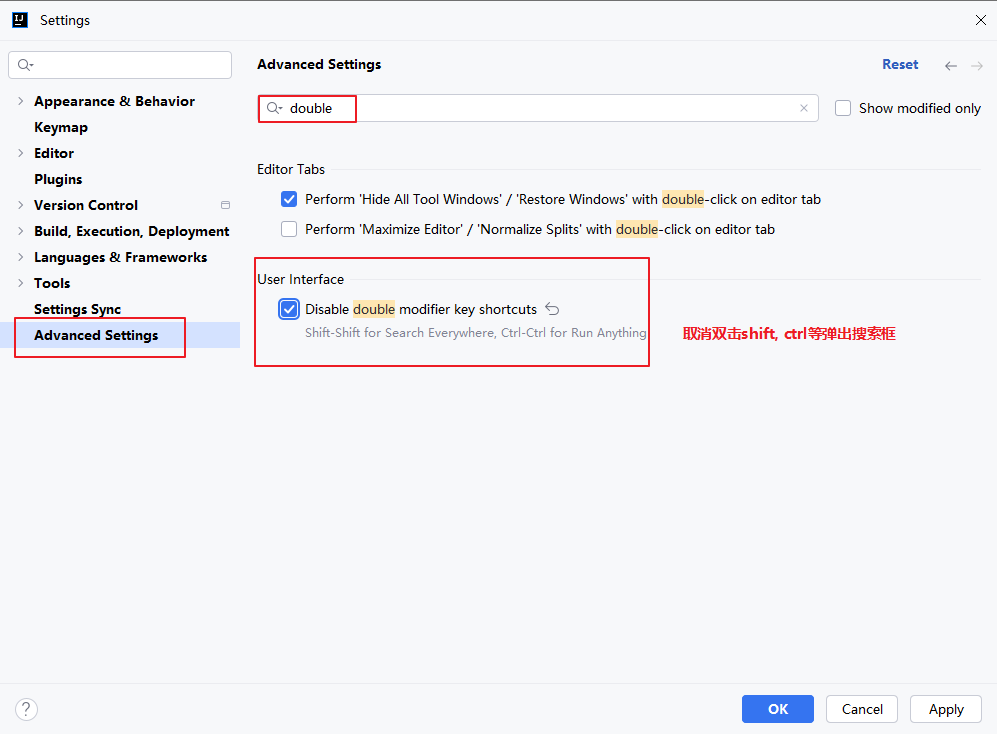997x734 pixels.
Task: Select Advanced Settings in the sidebar
Action: coord(96,335)
